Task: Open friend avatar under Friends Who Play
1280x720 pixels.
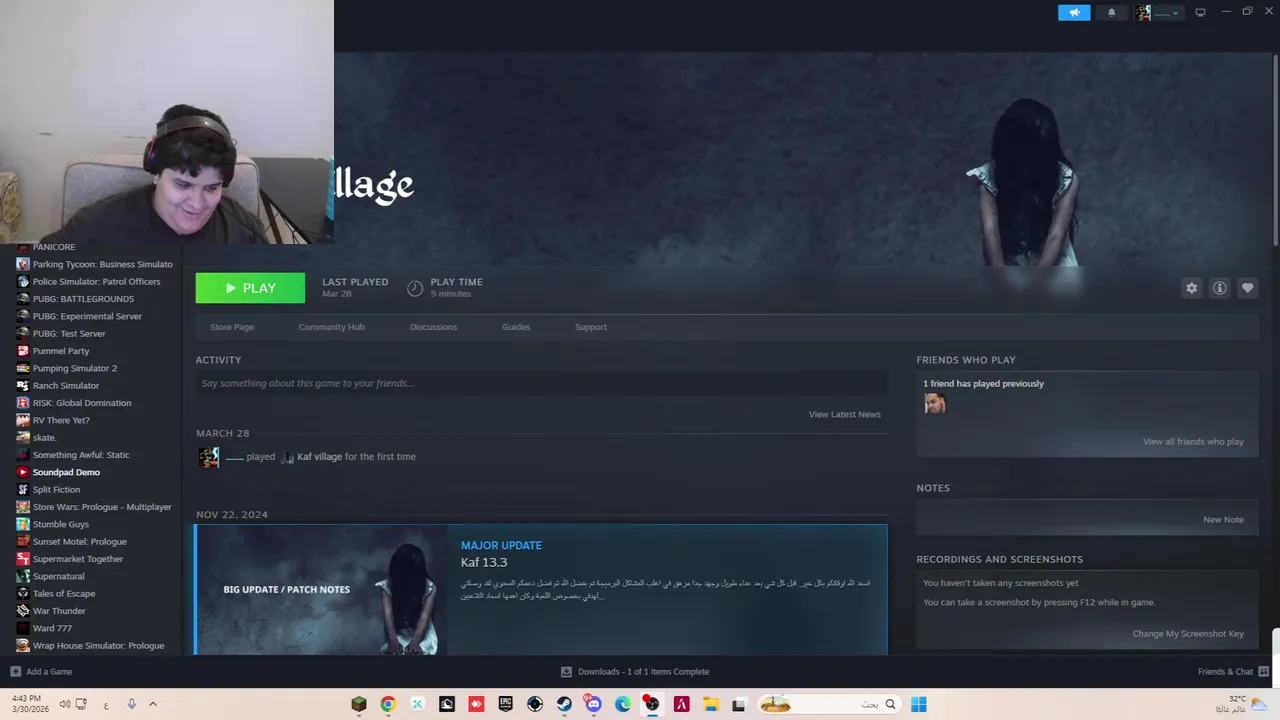Action: pos(934,403)
